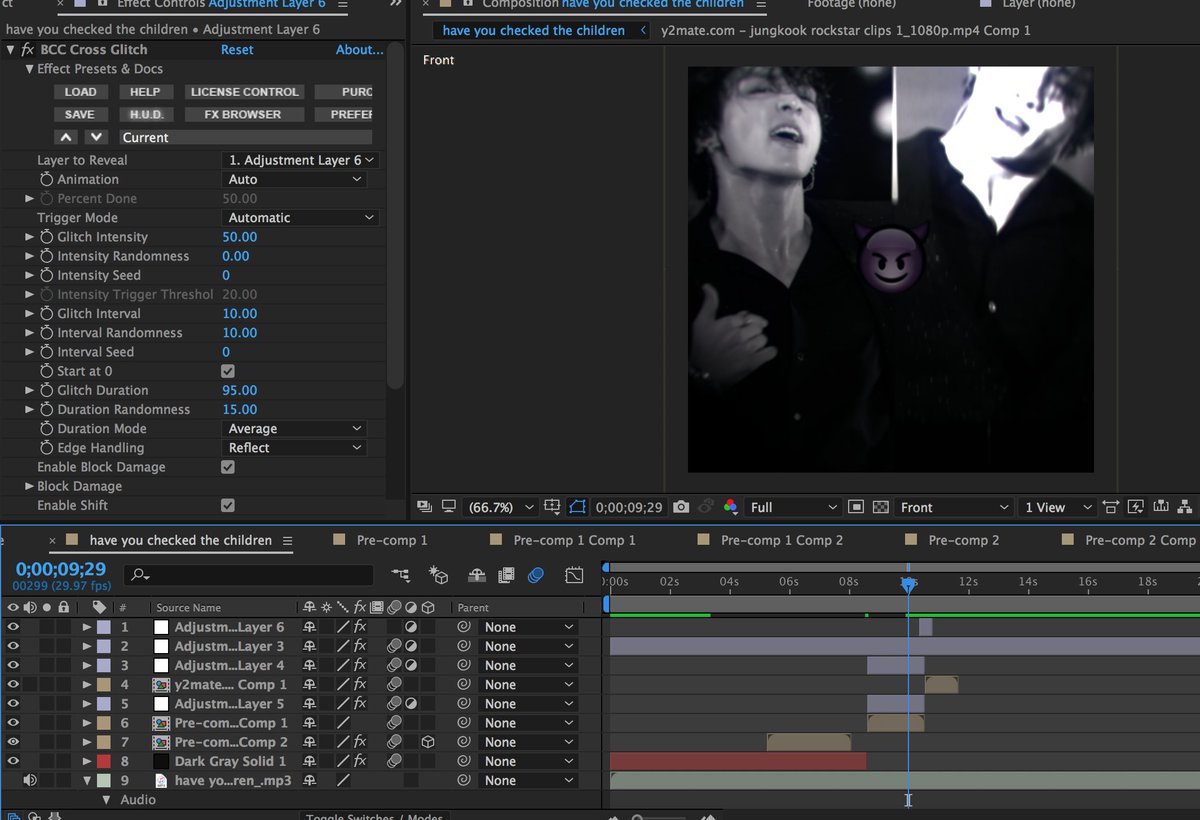
Task: Enable frame blending icon in timeline
Action: [x=507, y=575]
